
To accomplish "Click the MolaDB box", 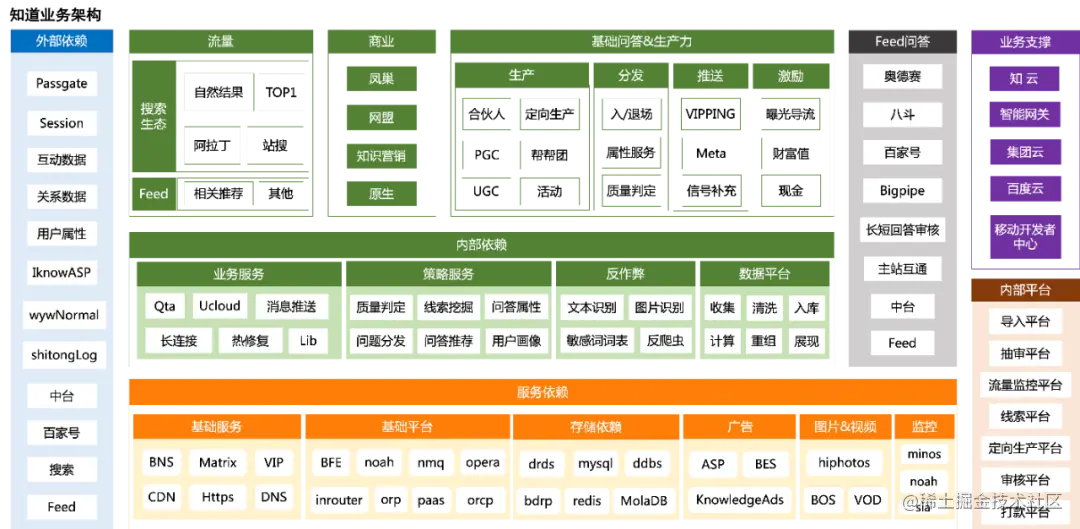I will (643, 500).
